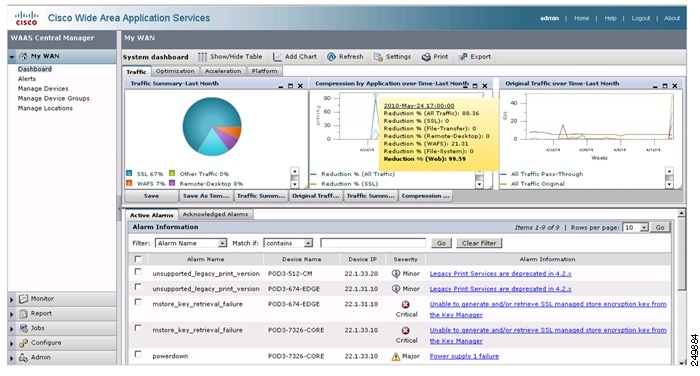Click the Cisco logo
700x376 pixels.
pyautogui.click(x=26, y=18)
